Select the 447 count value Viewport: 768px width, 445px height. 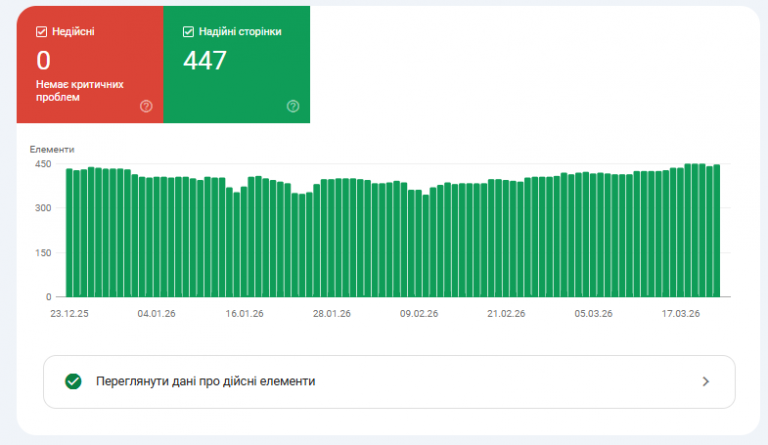(x=205, y=61)
